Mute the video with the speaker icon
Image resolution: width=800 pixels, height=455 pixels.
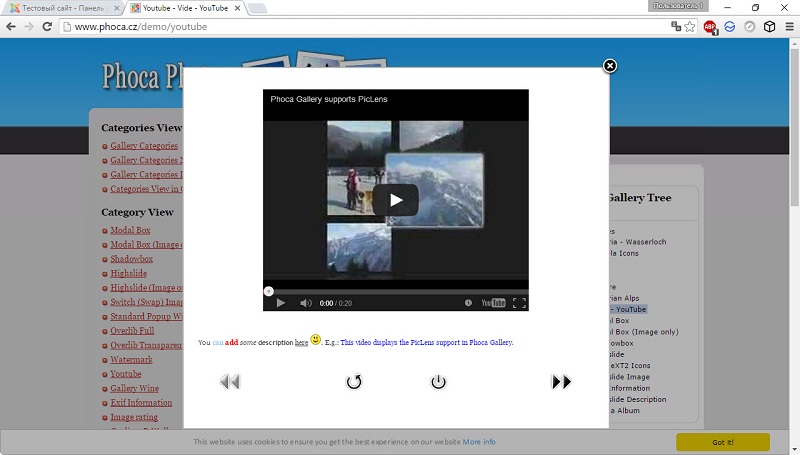point(306,303)
